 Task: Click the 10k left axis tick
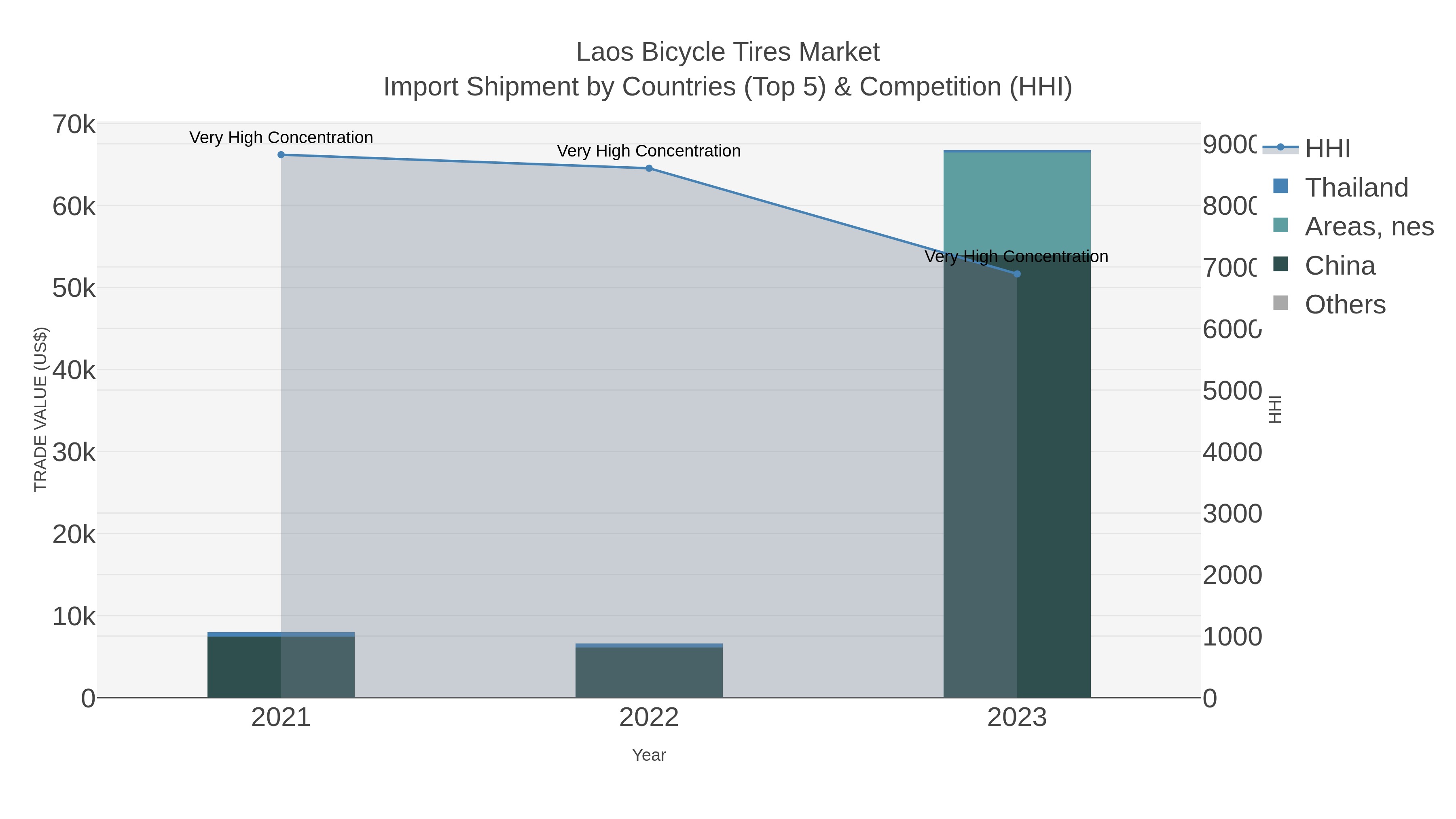click(74, 617)
